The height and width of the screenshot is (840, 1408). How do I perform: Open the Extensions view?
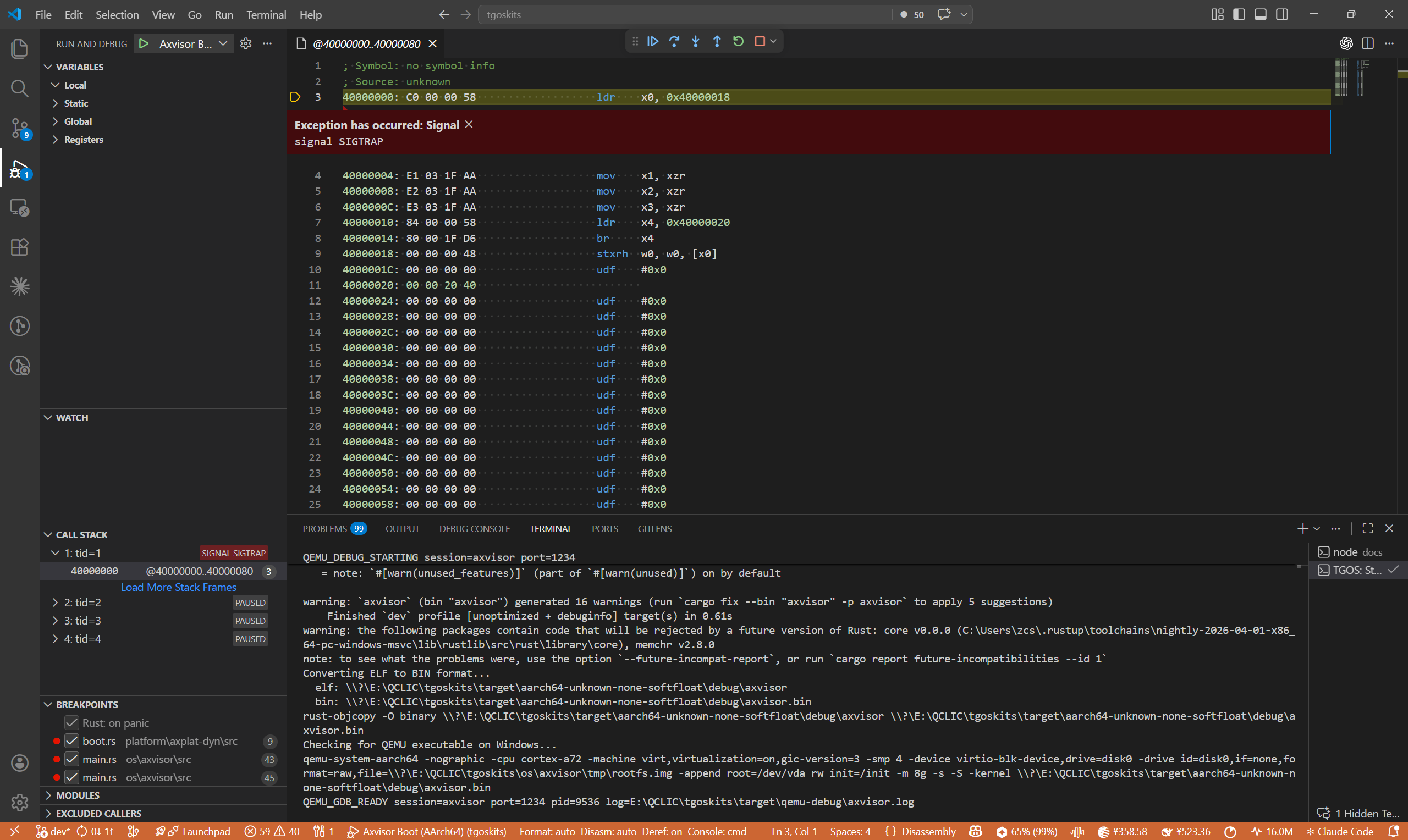pyautogui.click(x=19, y=247)
